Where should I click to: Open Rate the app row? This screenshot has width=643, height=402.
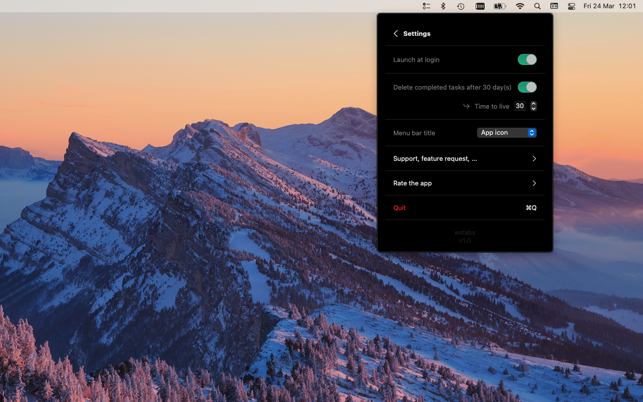click(x=465, y=183)
